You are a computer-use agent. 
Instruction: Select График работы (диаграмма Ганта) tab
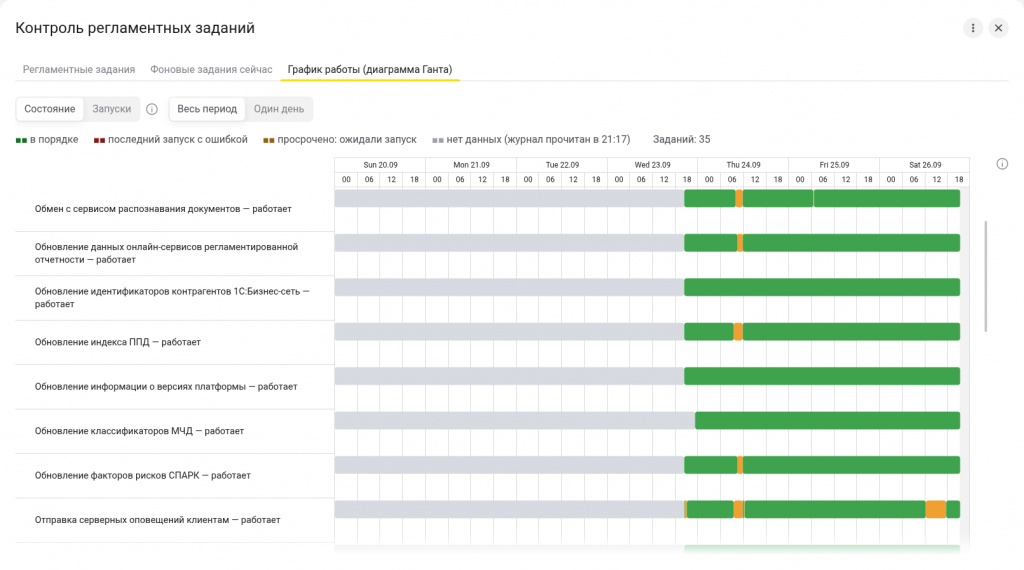tap(370, 69)
